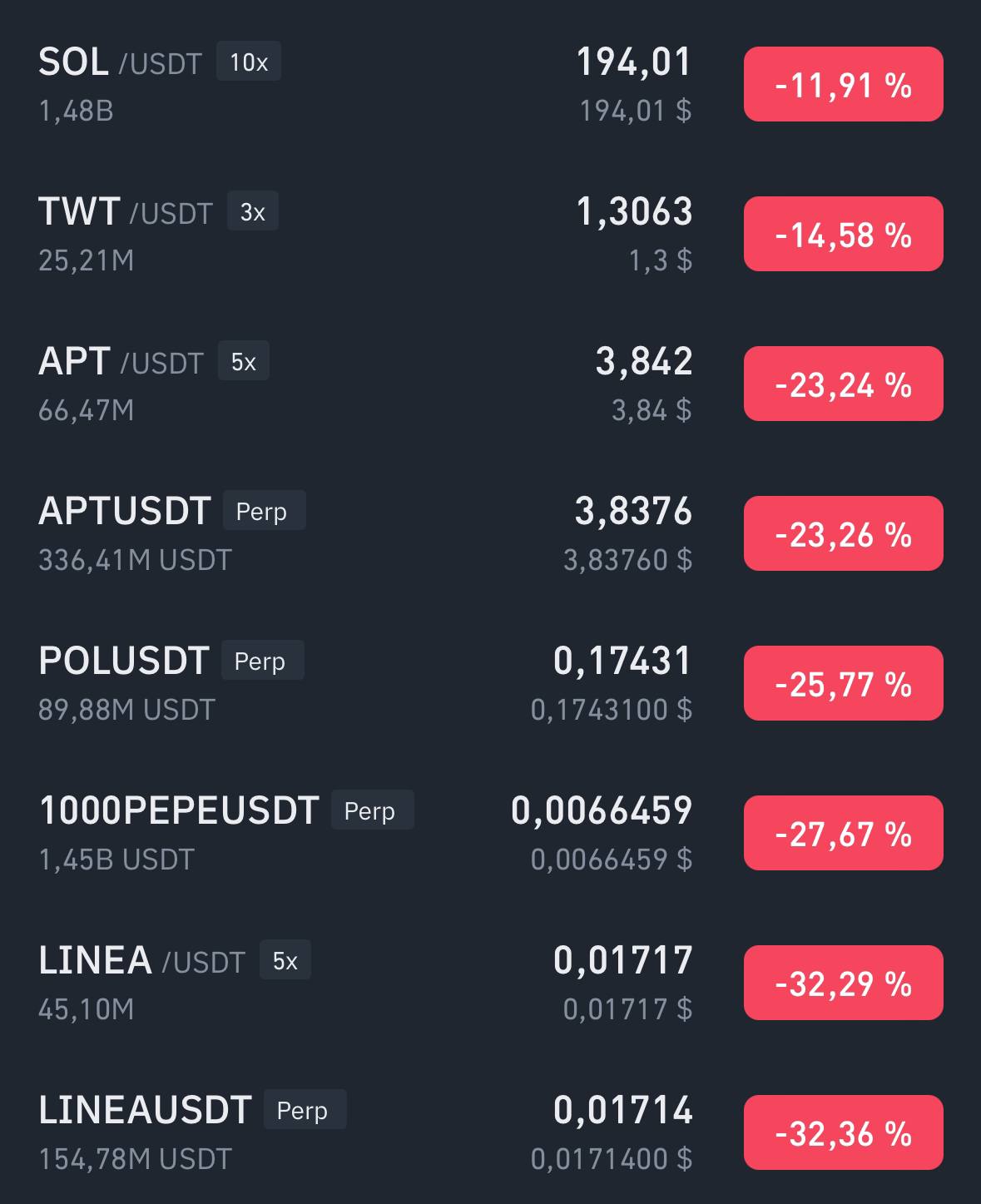Screen dimensions: 981x1204
Task: Tap the Perp badge beside 1000PEPEUSDT
Action: (372, 810)
